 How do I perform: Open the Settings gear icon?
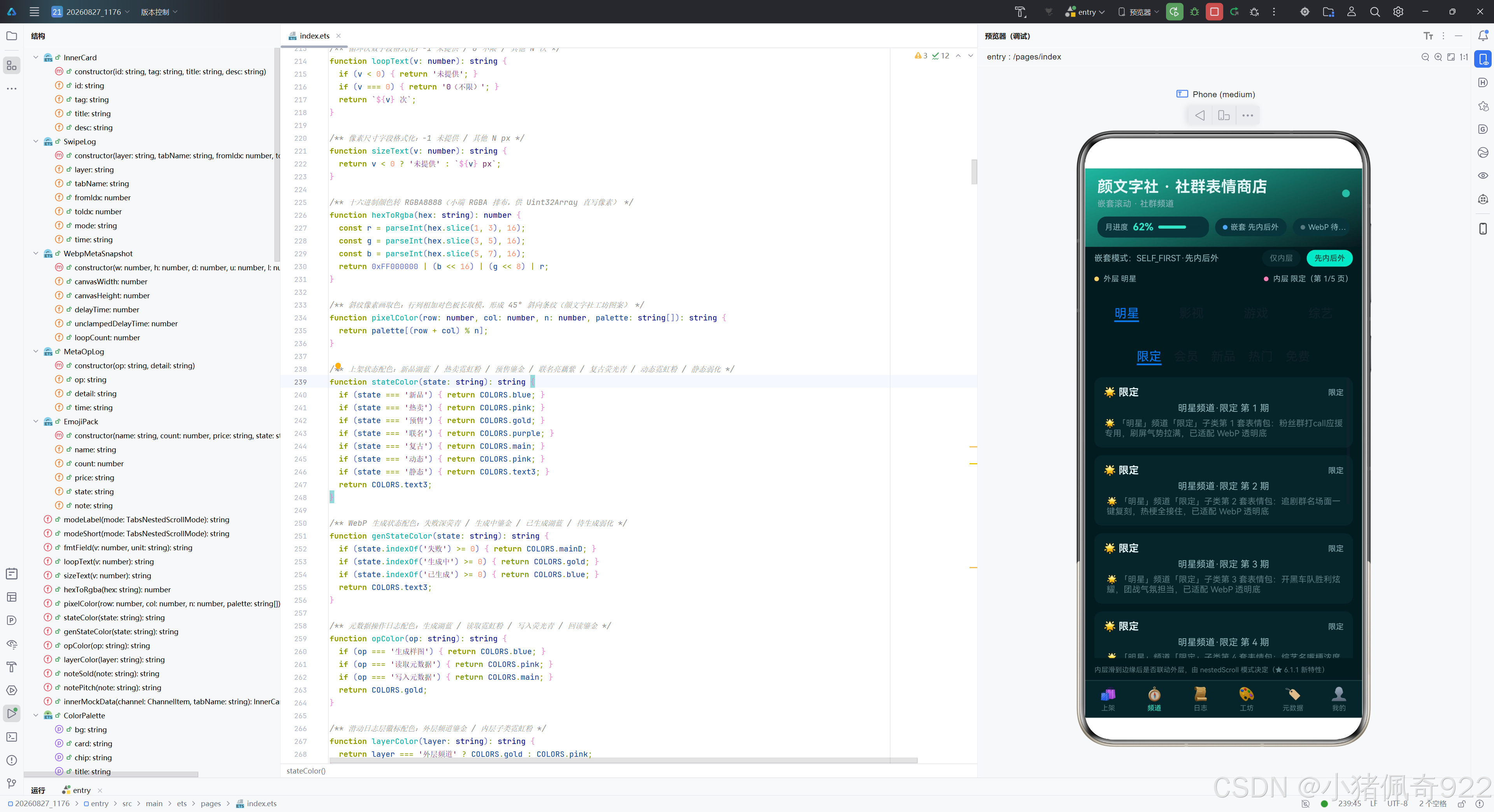pyautogui.click(x=1398, y=12)
